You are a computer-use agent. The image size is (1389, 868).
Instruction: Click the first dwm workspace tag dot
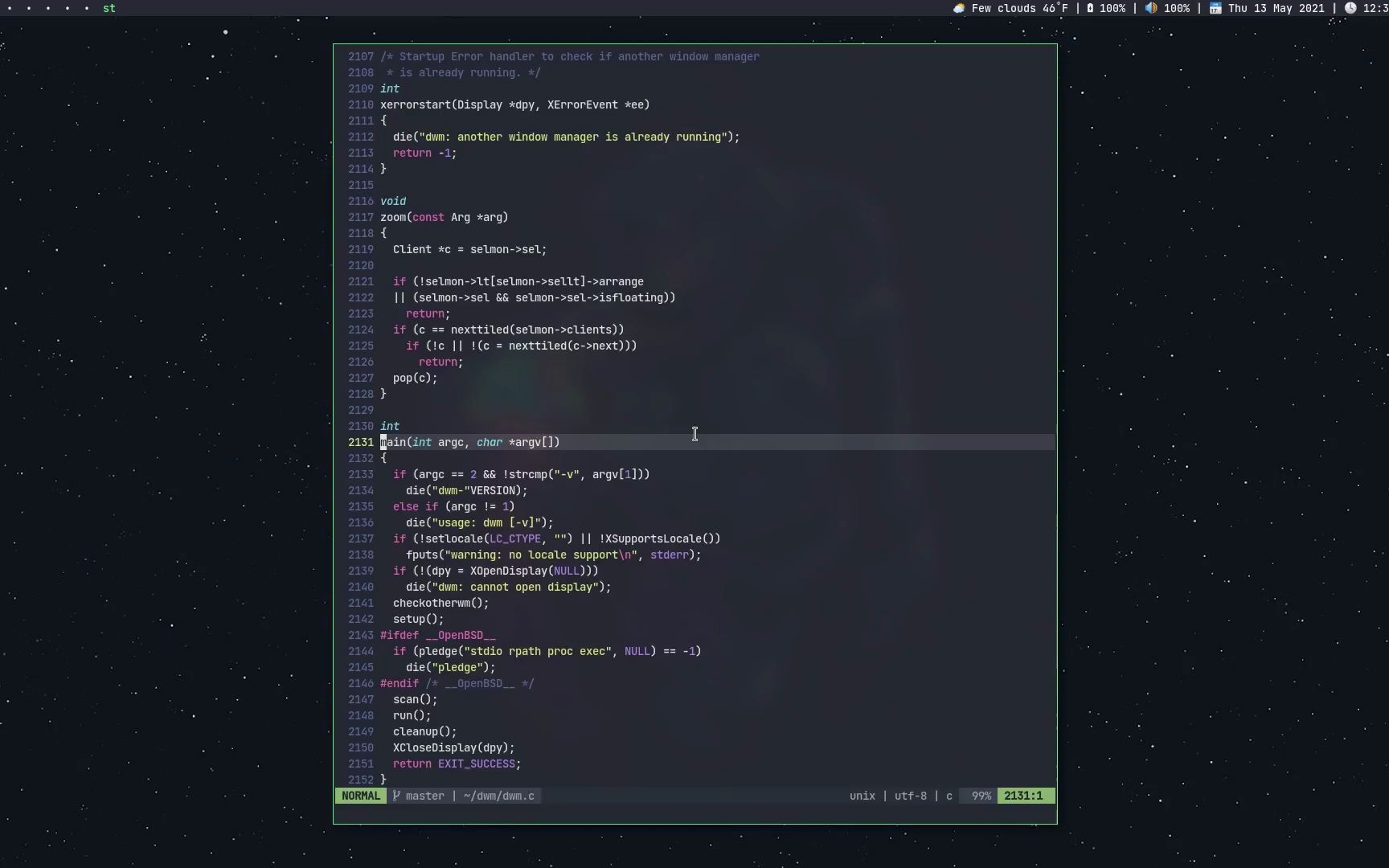10,8
